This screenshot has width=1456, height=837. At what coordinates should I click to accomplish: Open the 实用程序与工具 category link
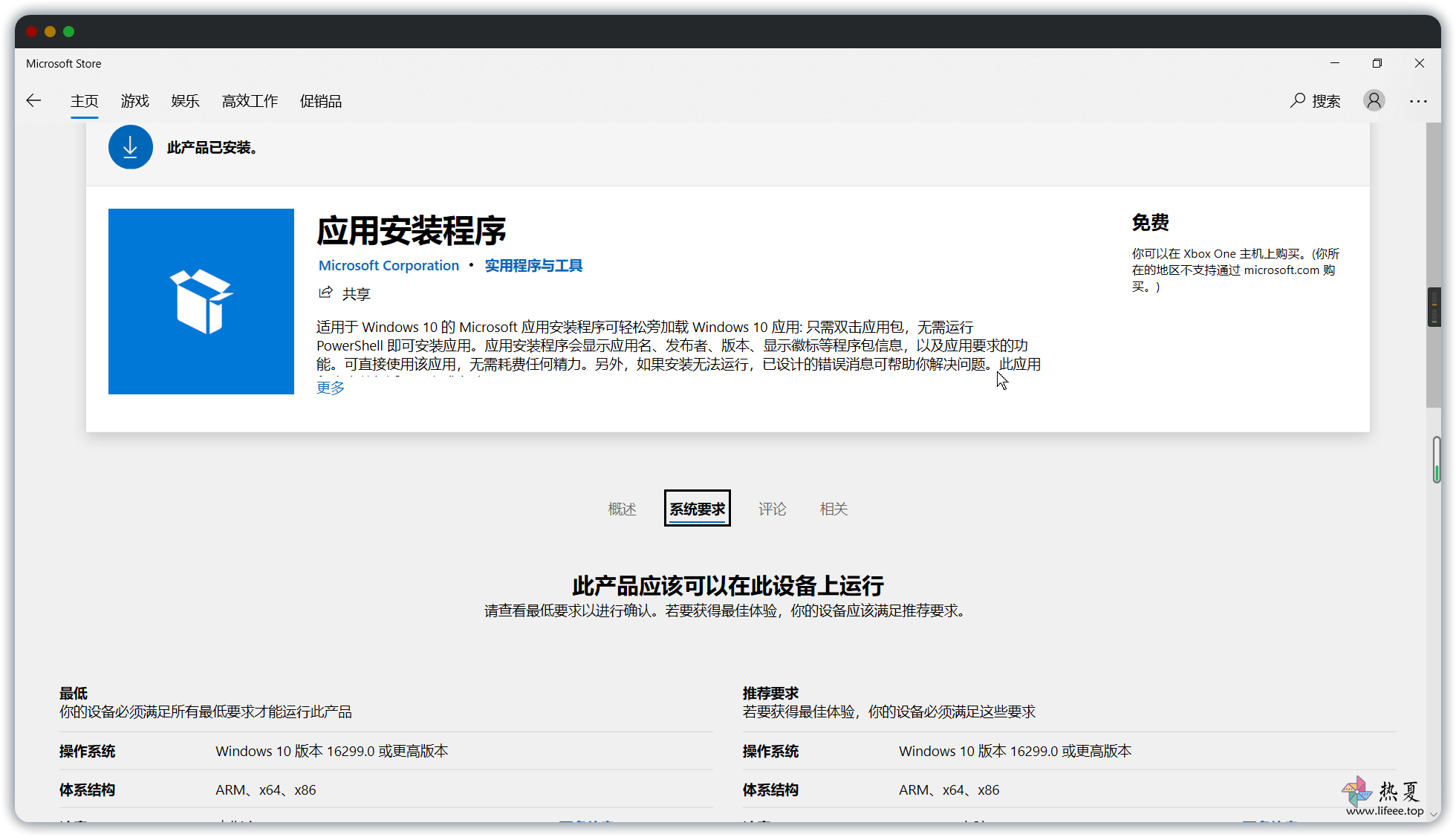pos(533,266)
